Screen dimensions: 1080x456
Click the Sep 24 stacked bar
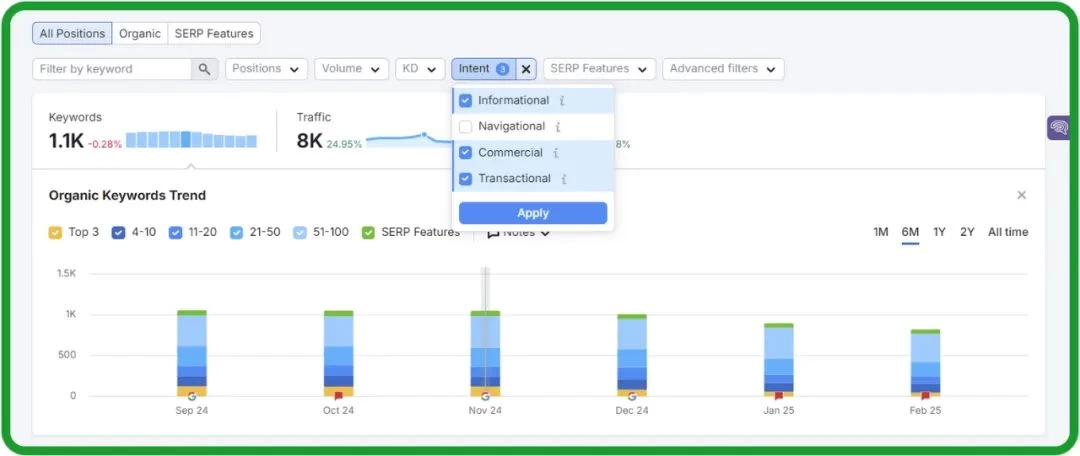[191, 353]
